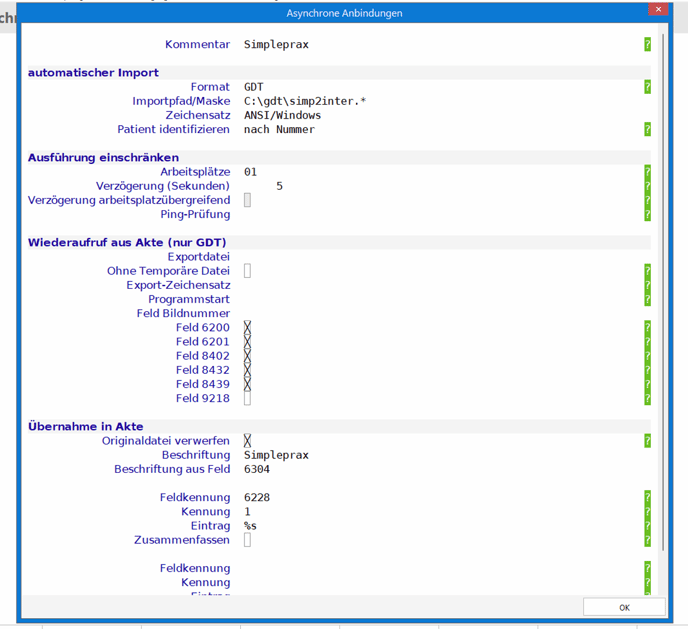Open help icon for Export-Zeichensatz
The width and height of the screenshot is (688, 629).
647,285
